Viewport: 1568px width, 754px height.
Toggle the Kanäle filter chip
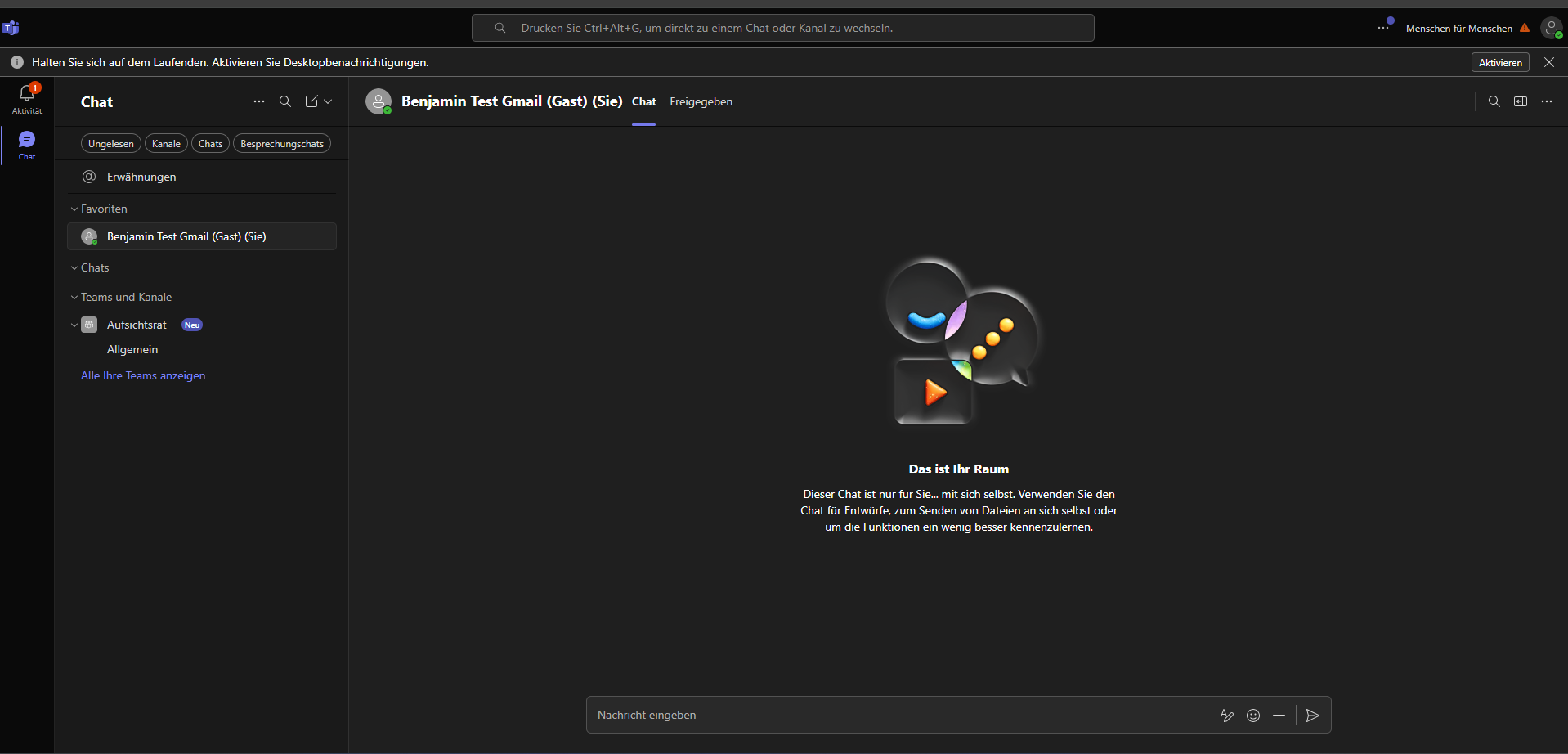[x=166, y=144]
